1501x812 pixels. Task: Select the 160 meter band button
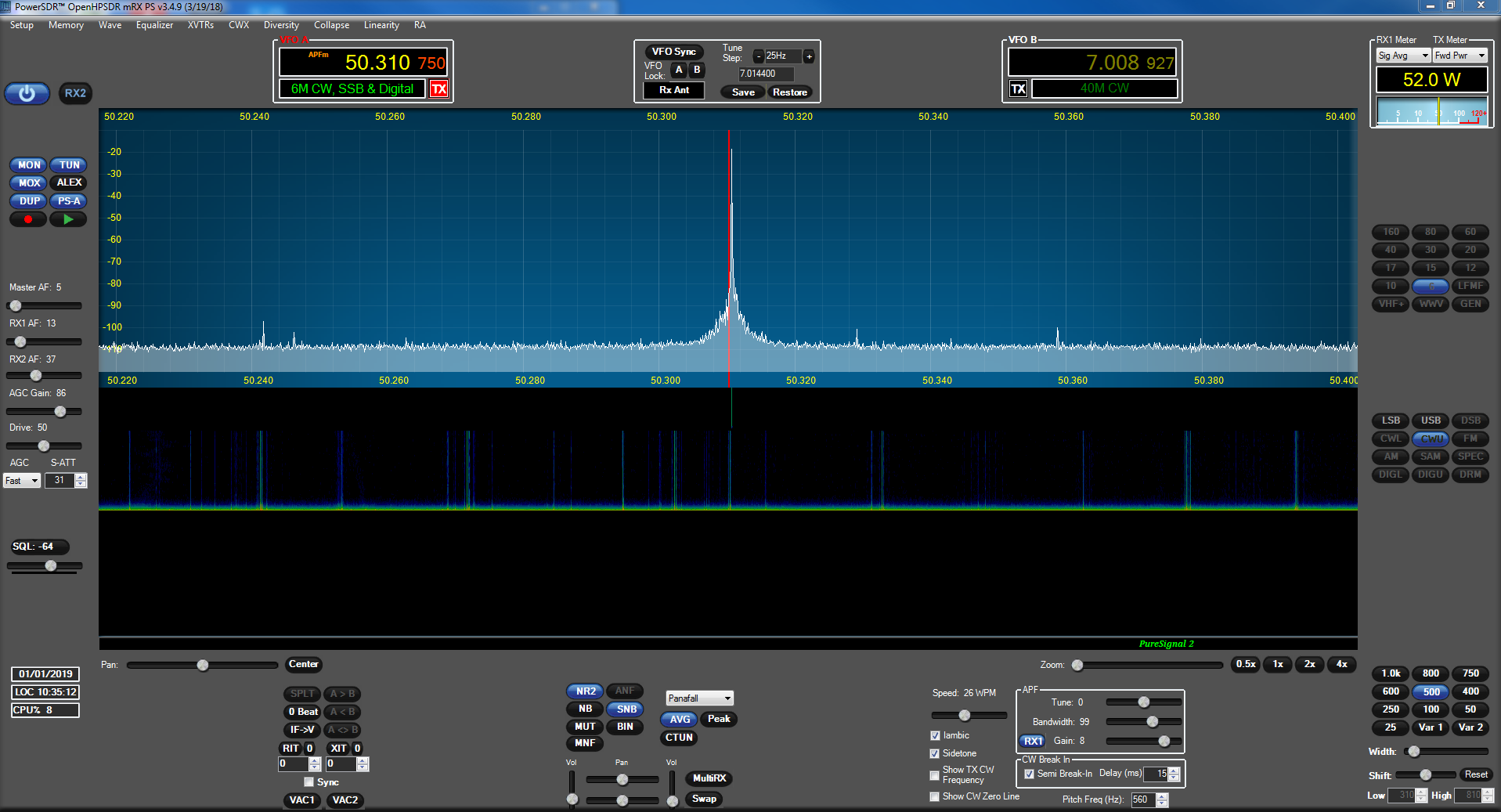(1391, 232)
